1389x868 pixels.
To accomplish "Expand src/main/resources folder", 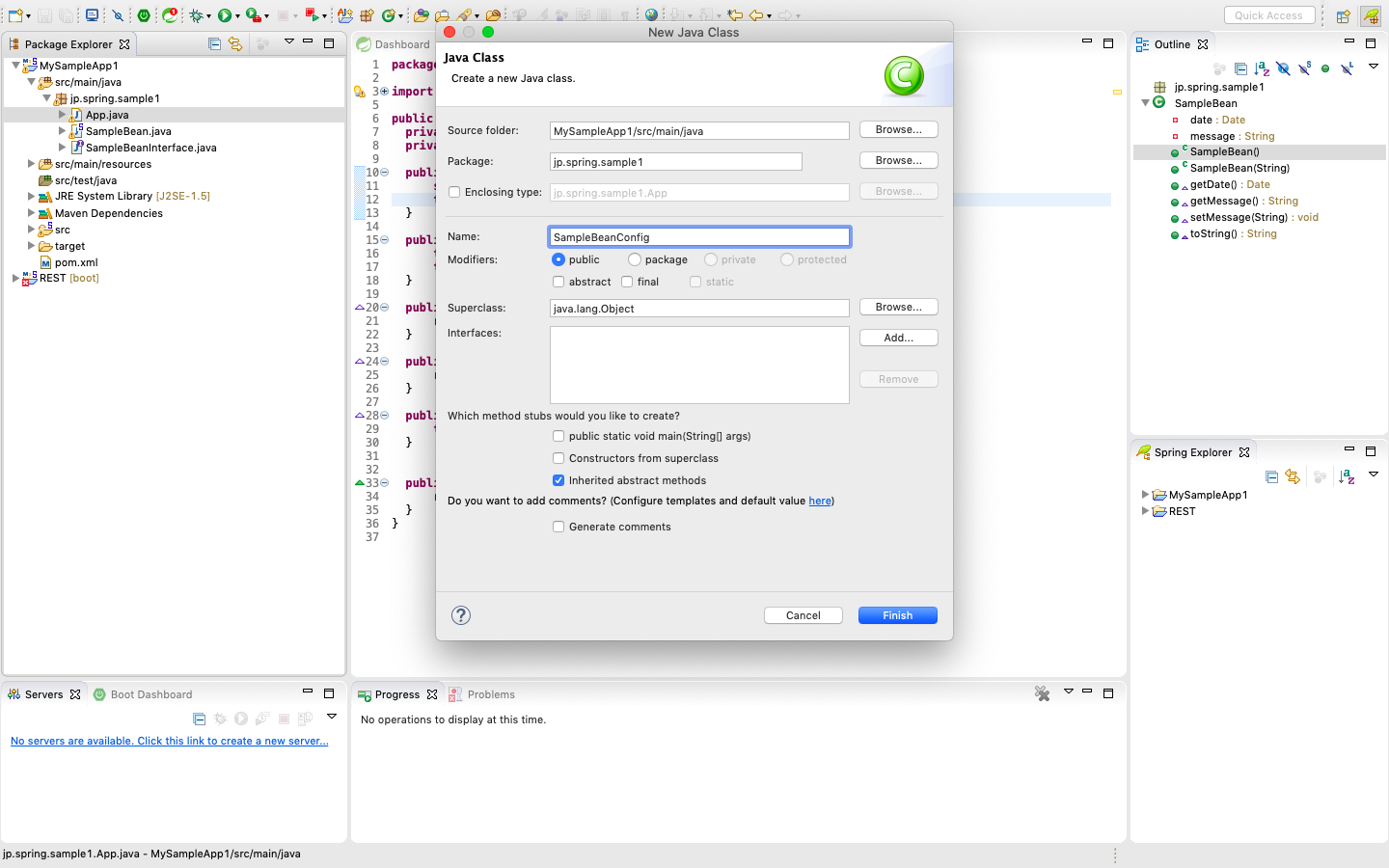I will coord(31,164).
